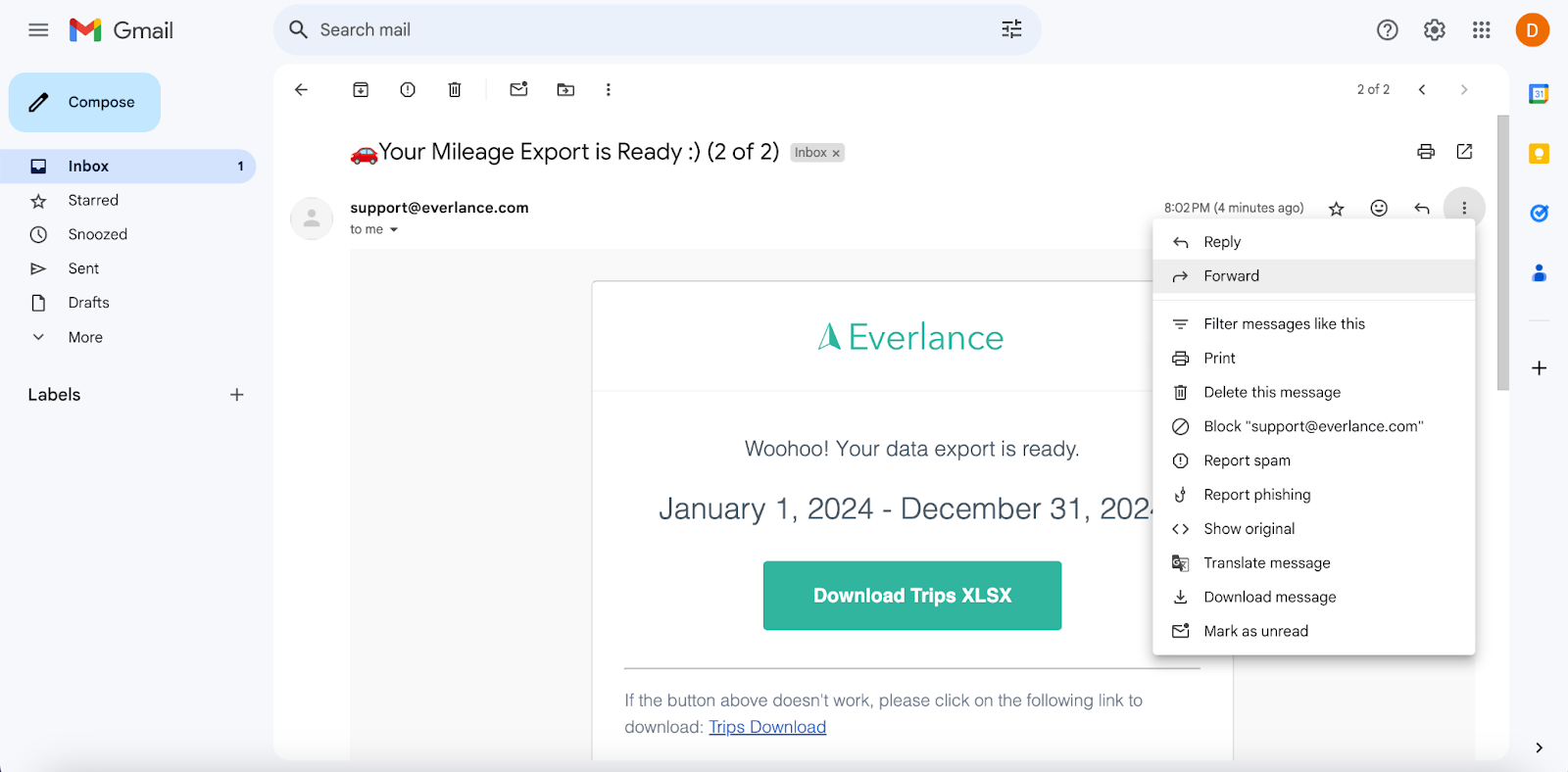Open the Trips Download link
Screen dimensions: 1568x772
pyautogui.click(x=767, y=727)
